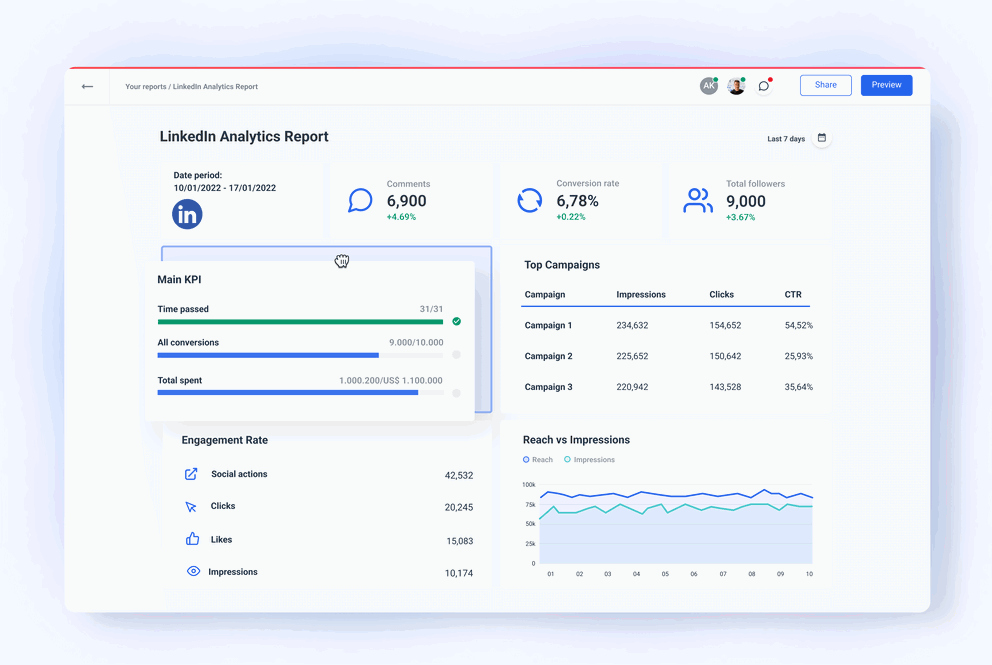Click the Social actions arrow icon
Viewport: 992px width, 665px height.
190,473
